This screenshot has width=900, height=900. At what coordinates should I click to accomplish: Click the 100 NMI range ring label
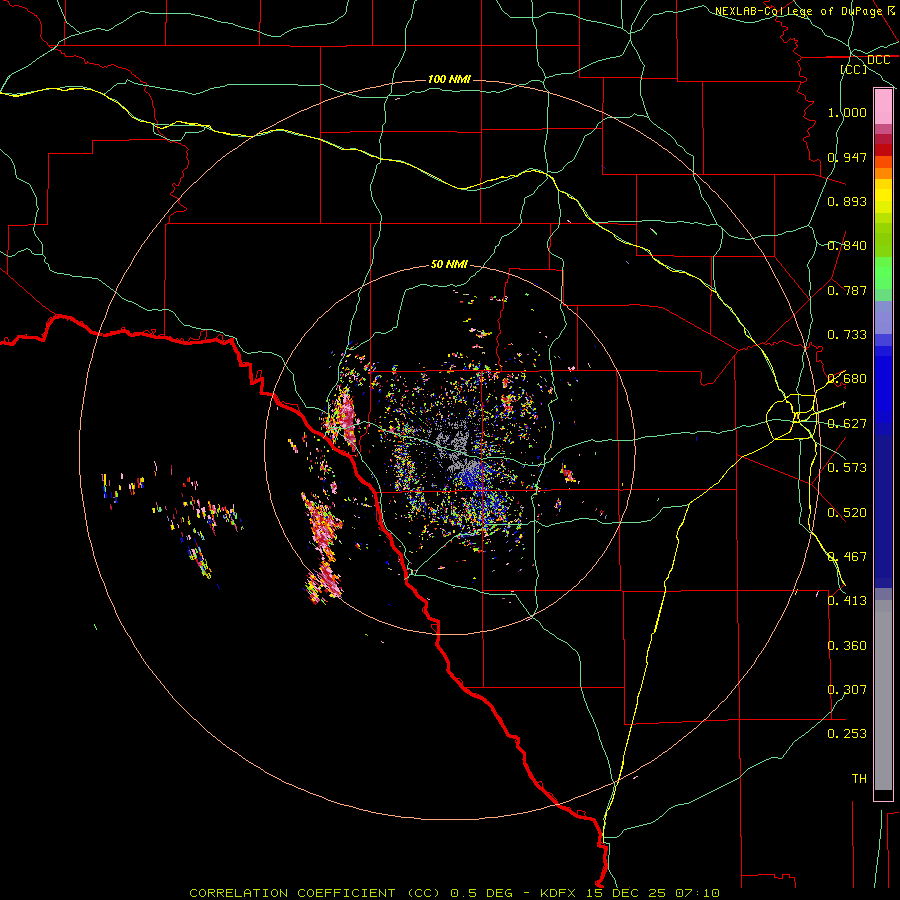[x=449, y=79]
